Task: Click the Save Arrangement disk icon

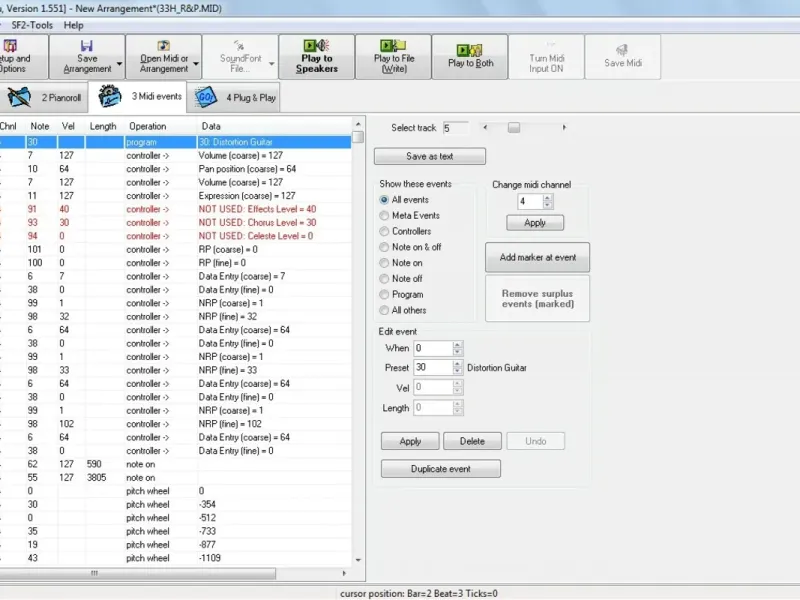Action: pyautogui.click(x=87, y=45)
